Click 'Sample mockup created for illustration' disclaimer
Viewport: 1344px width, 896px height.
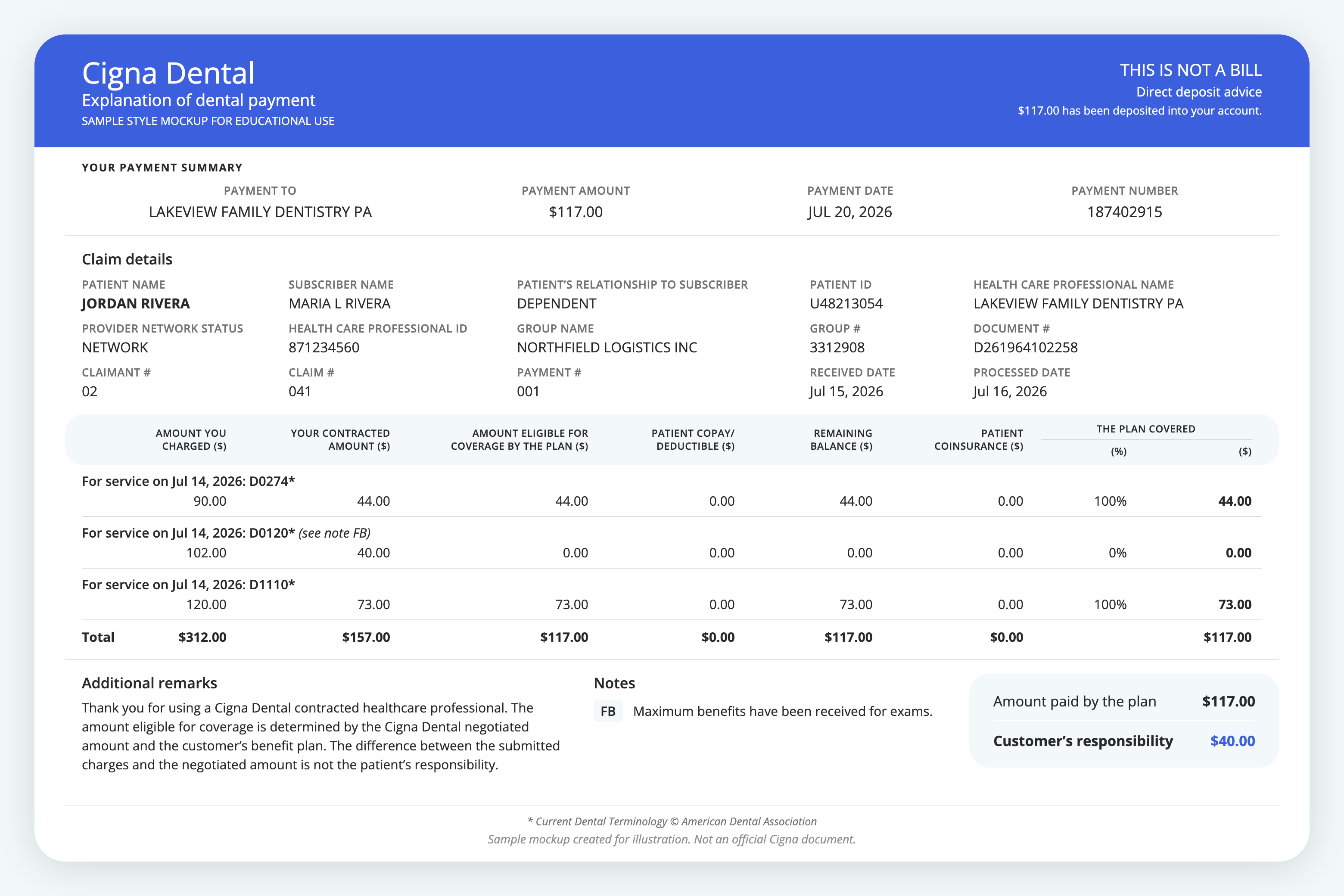tap(672, 840)
